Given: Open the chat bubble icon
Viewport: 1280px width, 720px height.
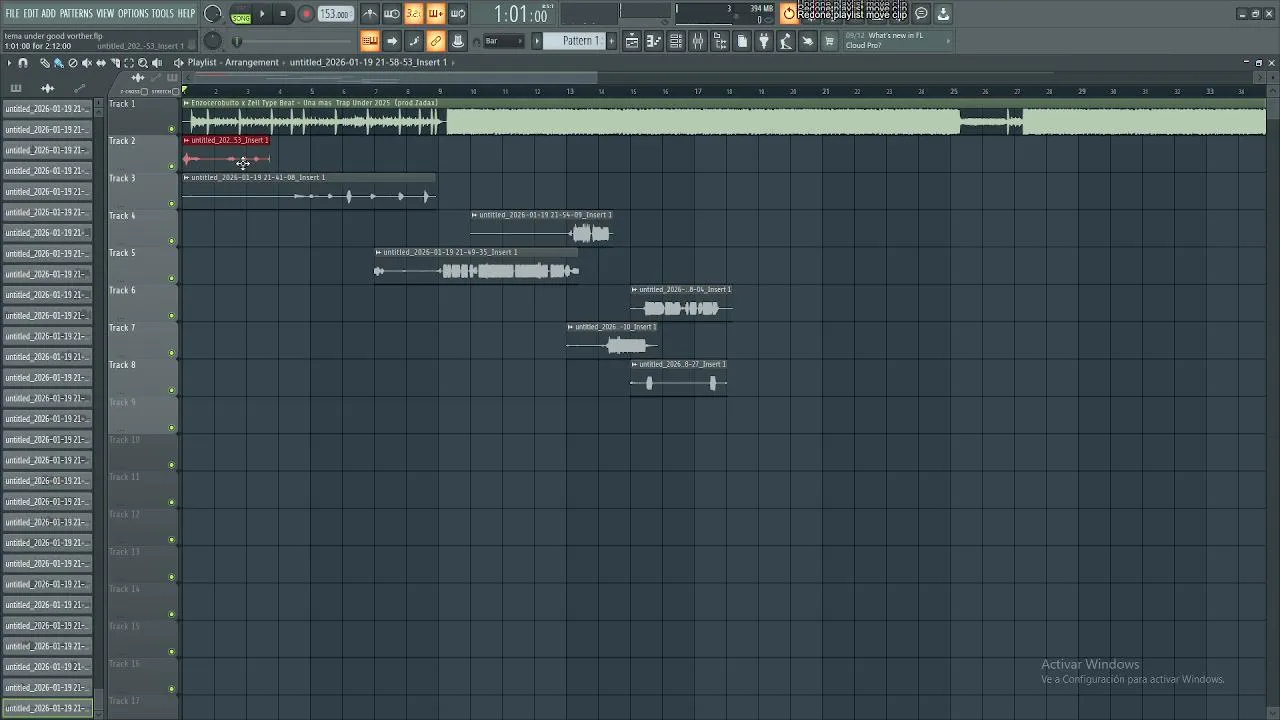Looking at the screenshot, I should click(x=921, y=13).
